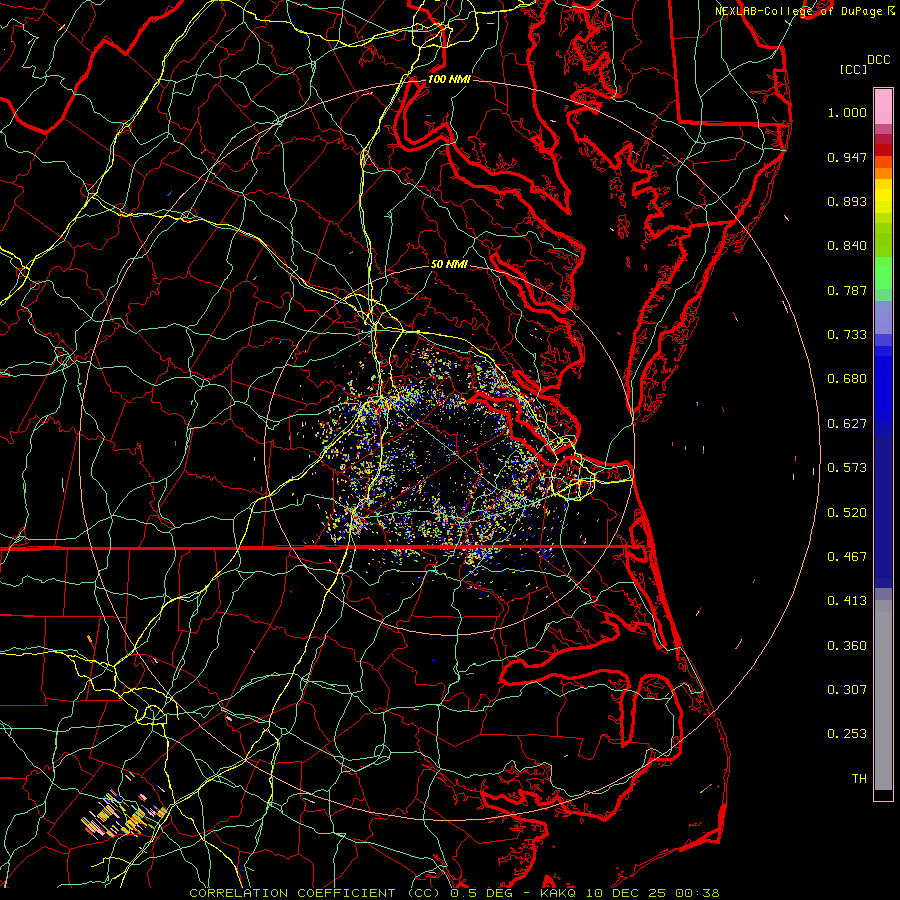Pick the red segment of the color bar
This screenshot has width=900, height=900.
[883, 150]
